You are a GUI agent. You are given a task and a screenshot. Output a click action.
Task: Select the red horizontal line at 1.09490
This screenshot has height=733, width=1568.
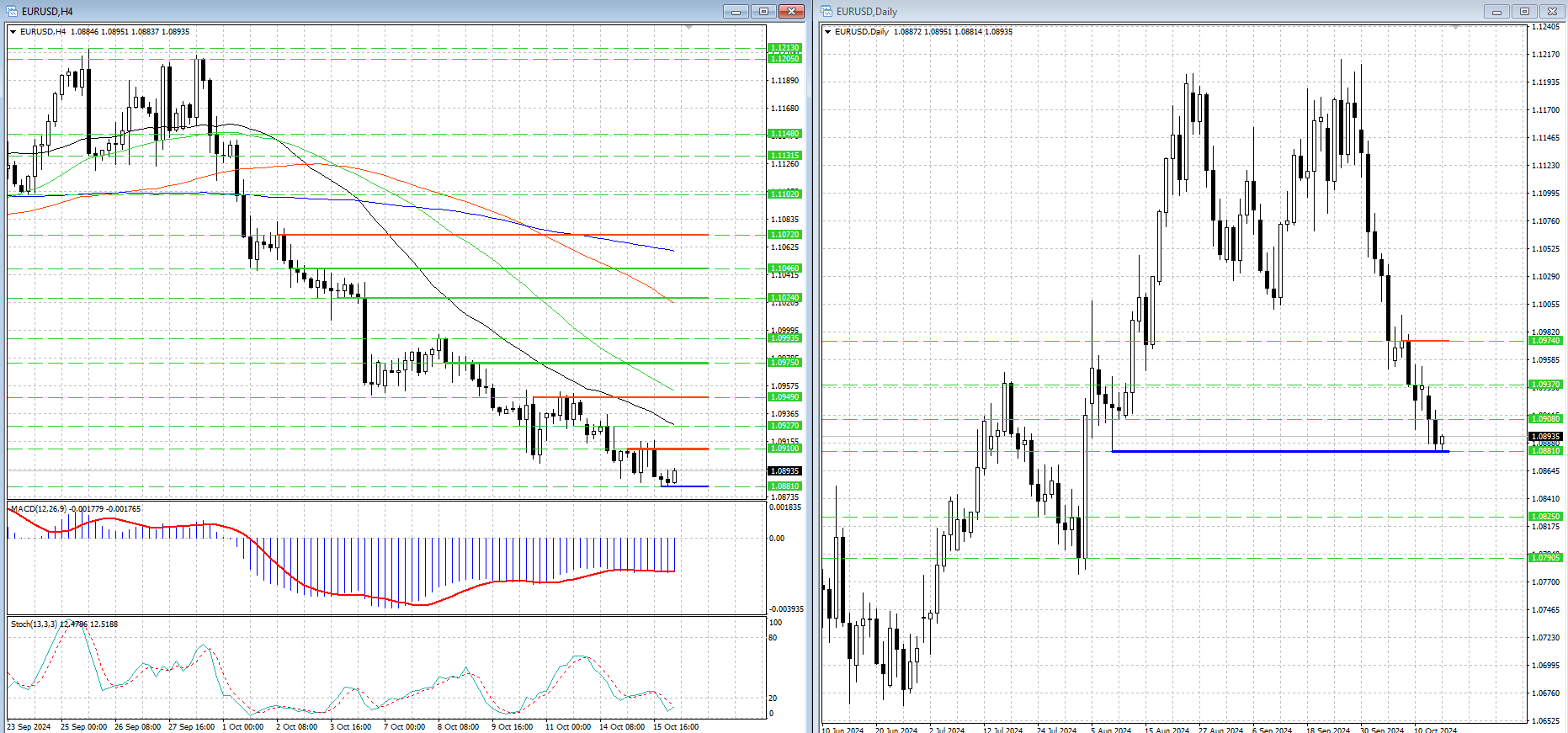[x=620, y=397]
